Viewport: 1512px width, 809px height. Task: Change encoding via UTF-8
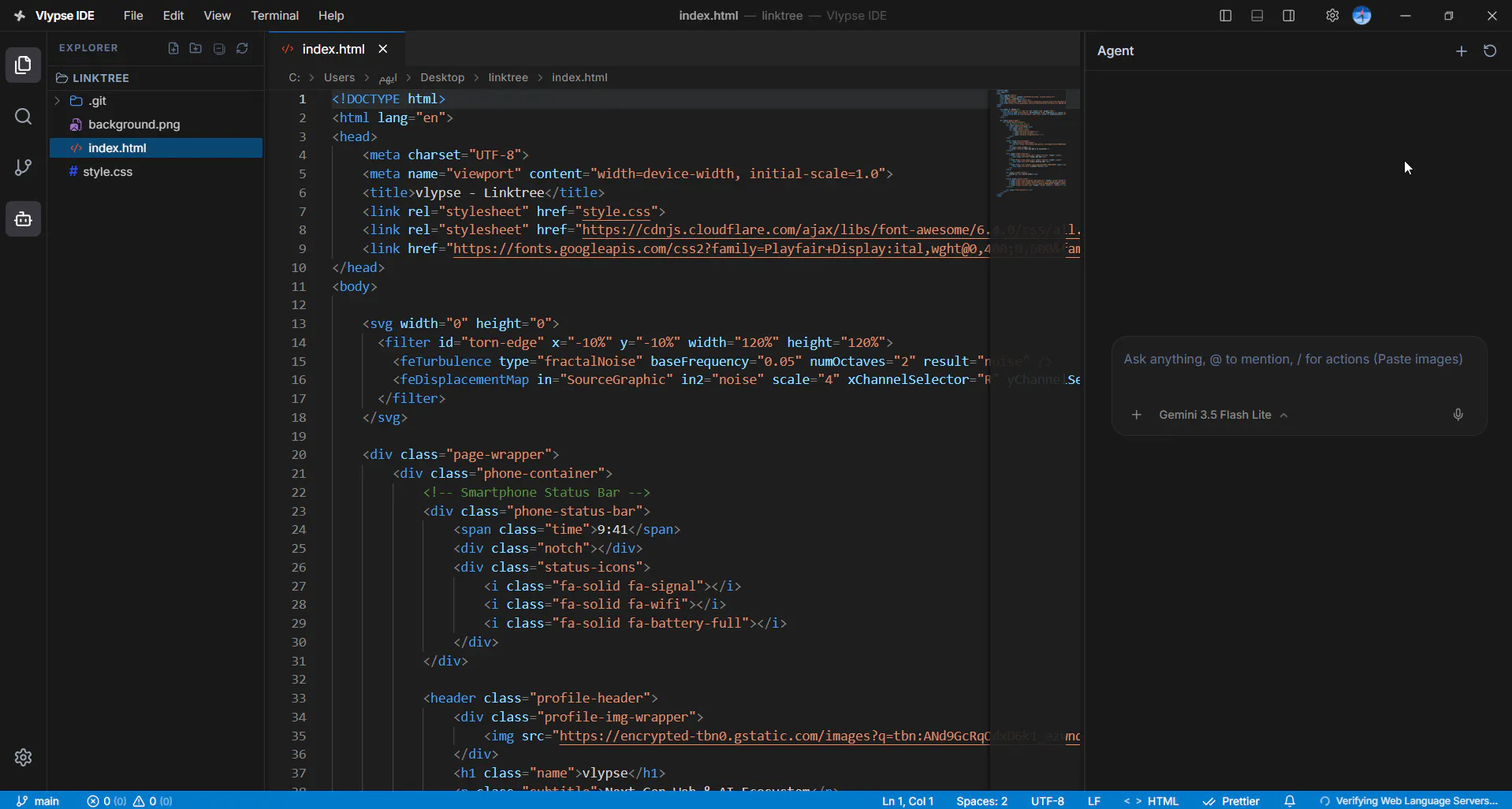(x=1047, y=800)
